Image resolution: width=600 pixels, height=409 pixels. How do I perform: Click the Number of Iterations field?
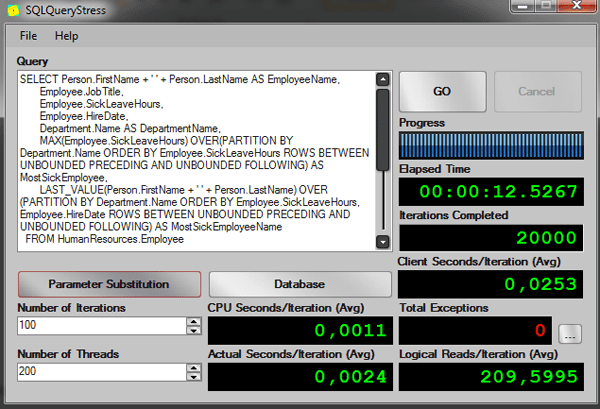tap(102, 325)
